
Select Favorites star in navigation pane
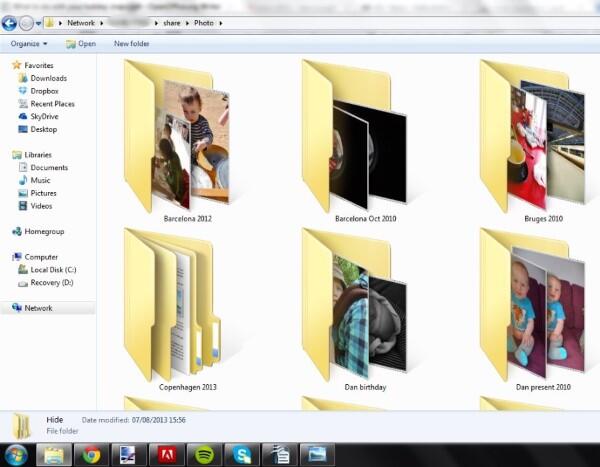click(16, 65)
